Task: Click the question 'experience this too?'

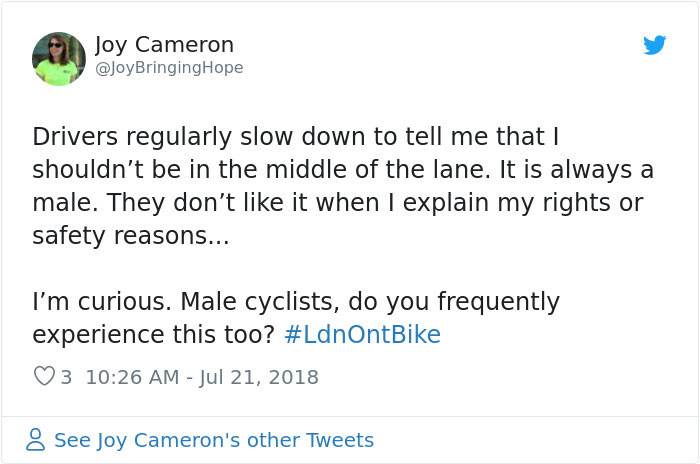Action: tap(153, 334)
